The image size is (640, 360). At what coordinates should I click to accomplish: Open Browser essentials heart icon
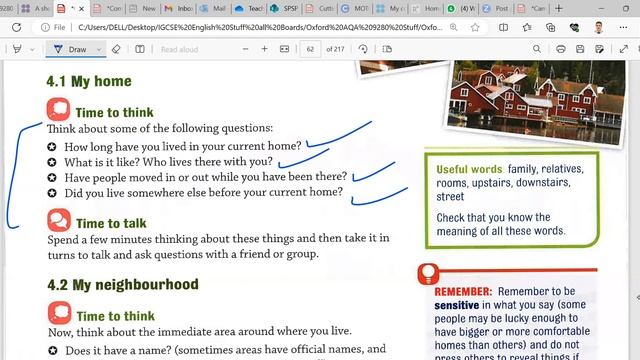point(574,27)
